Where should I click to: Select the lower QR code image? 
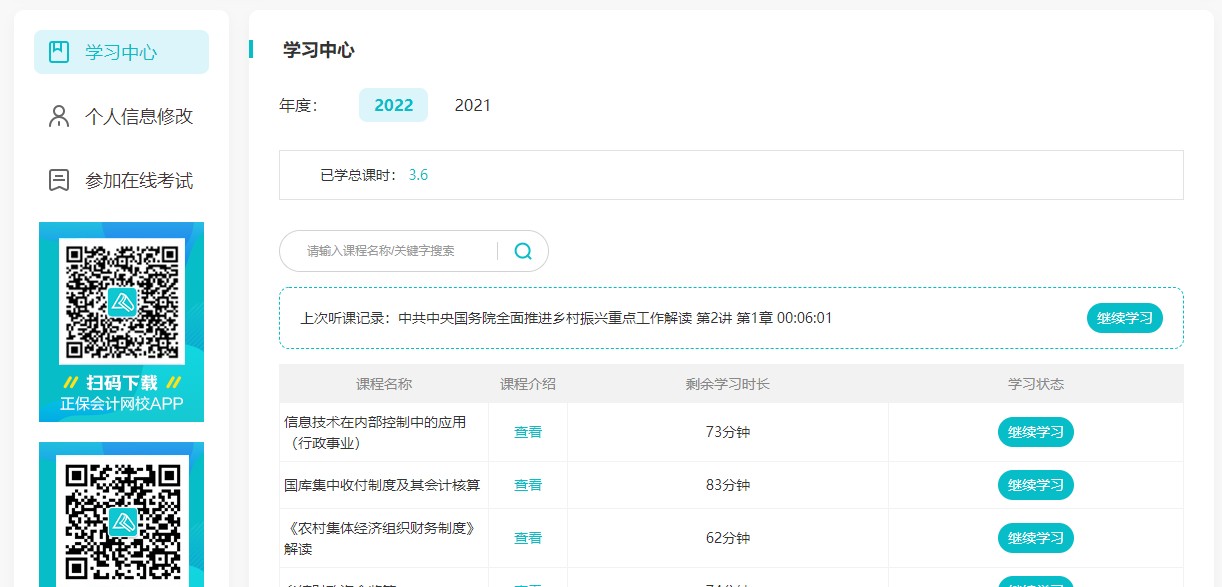(120, 520)
